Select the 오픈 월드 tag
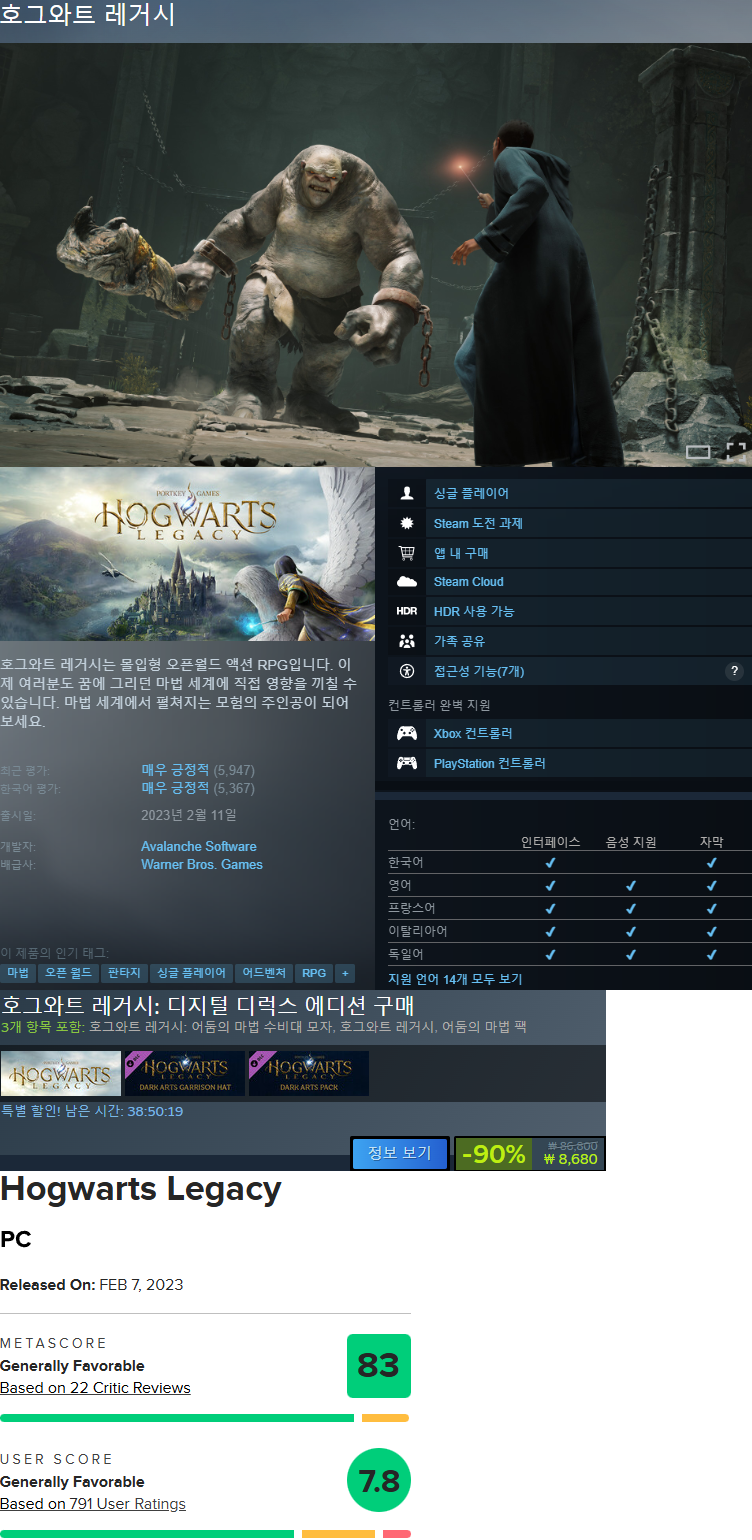This screenshot has height=1540, width=752. tap(68, 973)
